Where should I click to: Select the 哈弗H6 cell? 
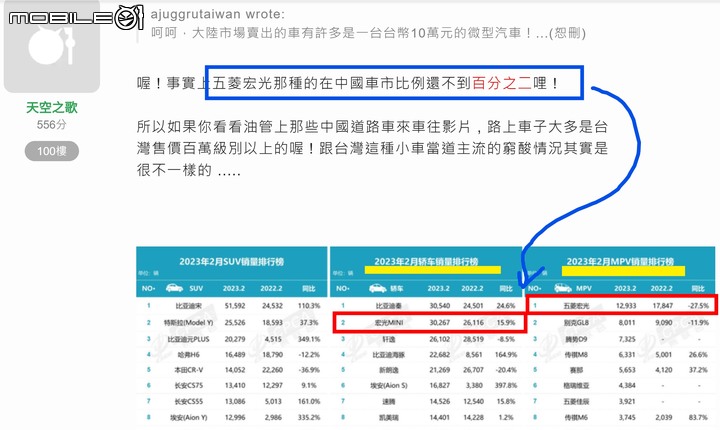tap(189, 355)
